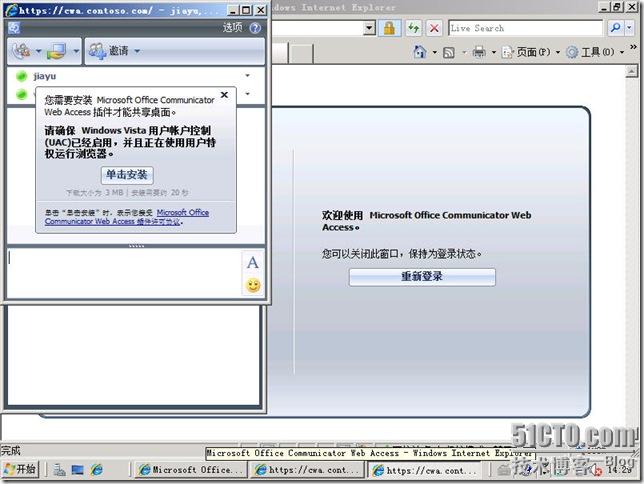Click in the message input box
The height and width of the screenshot is (484, 644).
click(x=124, y=273)
